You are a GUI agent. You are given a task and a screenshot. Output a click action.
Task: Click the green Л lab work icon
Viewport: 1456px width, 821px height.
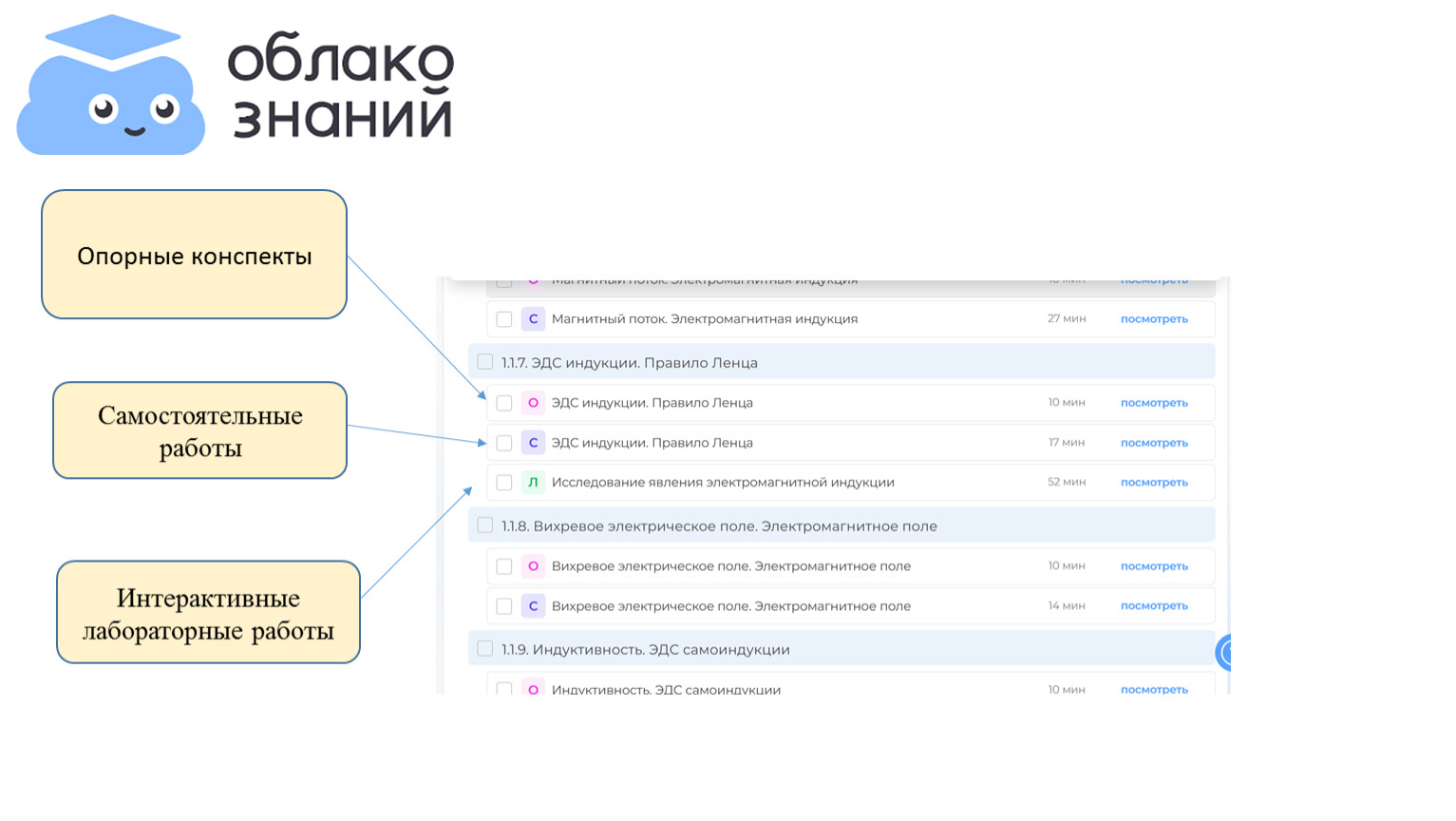click(x=533, y=483)
